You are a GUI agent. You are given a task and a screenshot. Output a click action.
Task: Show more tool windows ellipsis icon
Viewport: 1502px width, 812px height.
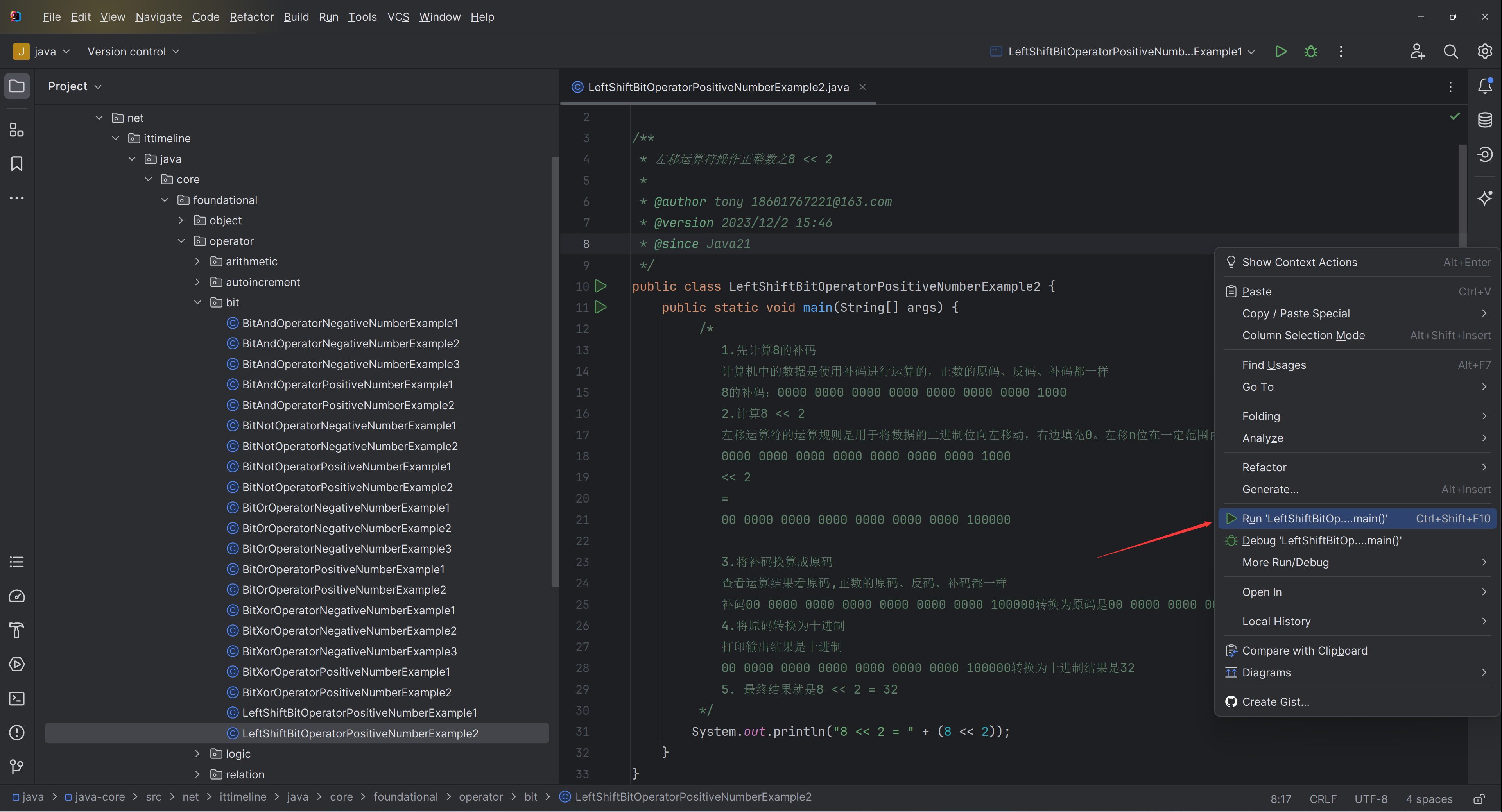coord(17,198)
